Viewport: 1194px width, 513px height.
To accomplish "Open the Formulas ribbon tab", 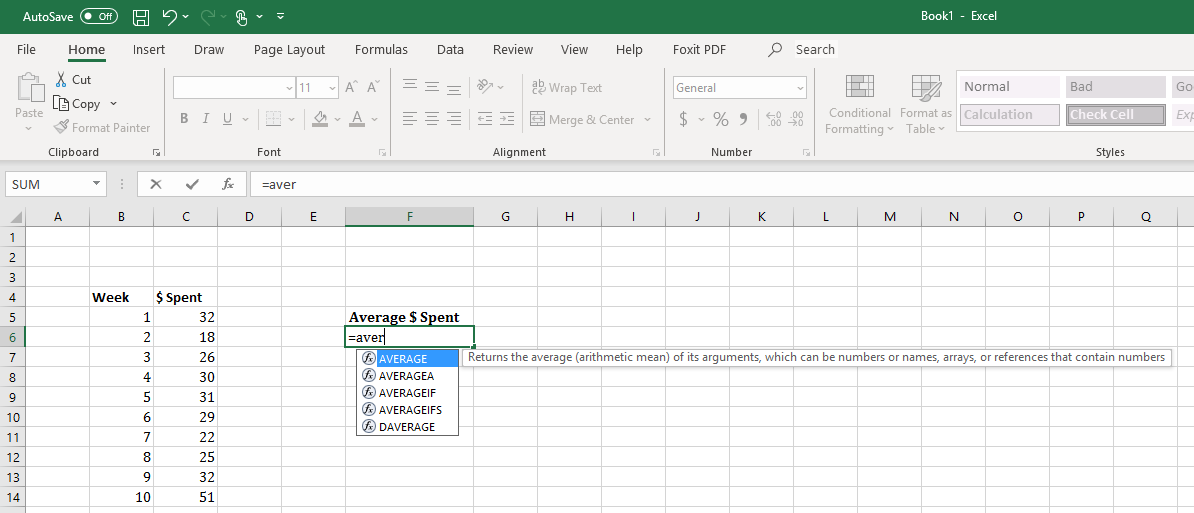I will tap(381, 49).
